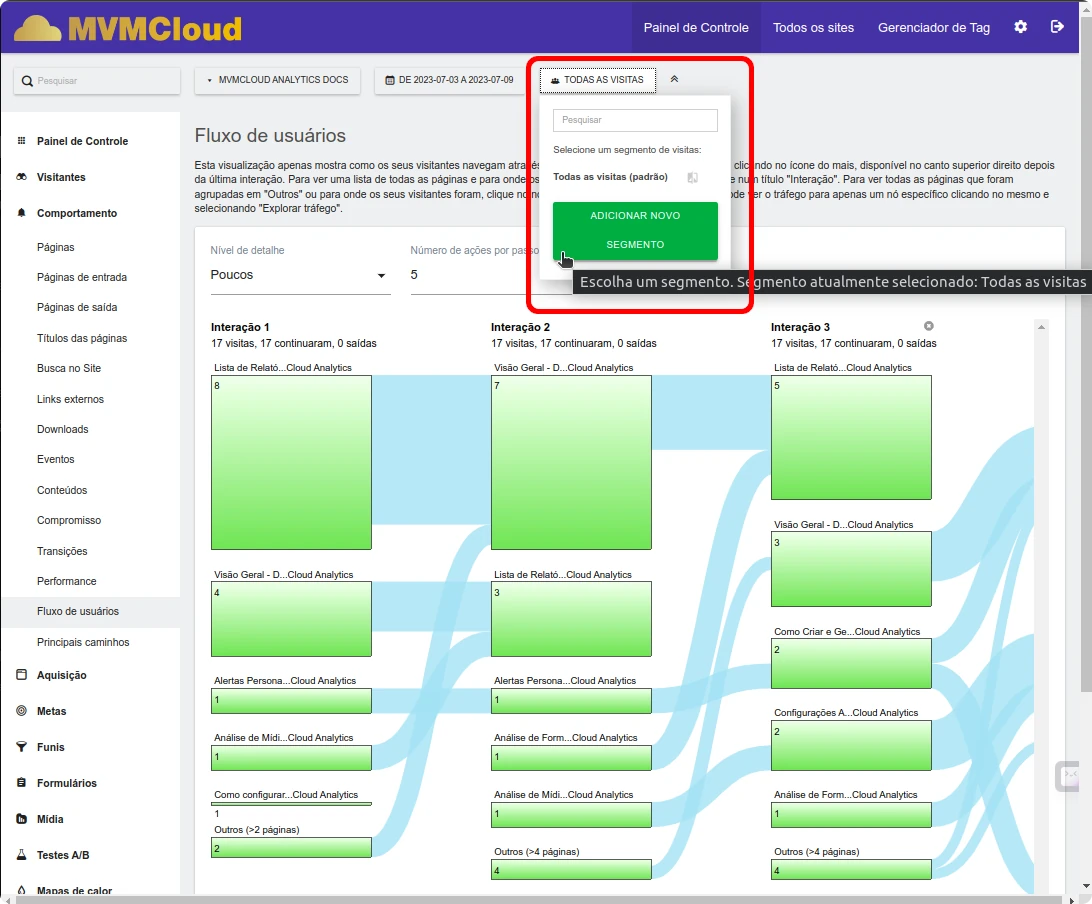Image resolution: width=1092 pixels, height=904 pixels.
Task: Click compare icon beside Todas as visitas
Action: [692, 178]
